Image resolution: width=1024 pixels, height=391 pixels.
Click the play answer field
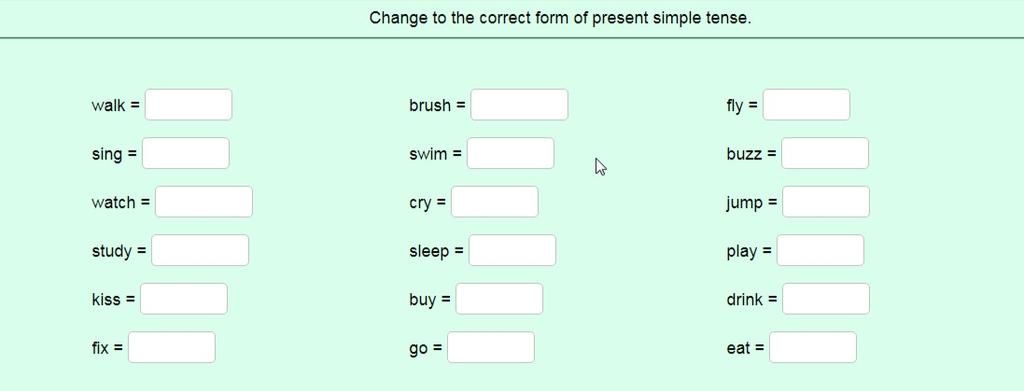pos(820,250)
